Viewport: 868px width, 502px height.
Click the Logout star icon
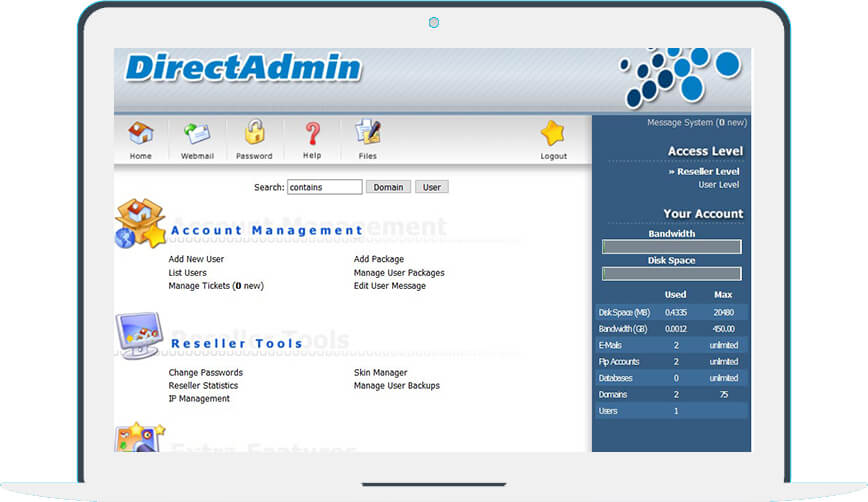pos(553,134)
